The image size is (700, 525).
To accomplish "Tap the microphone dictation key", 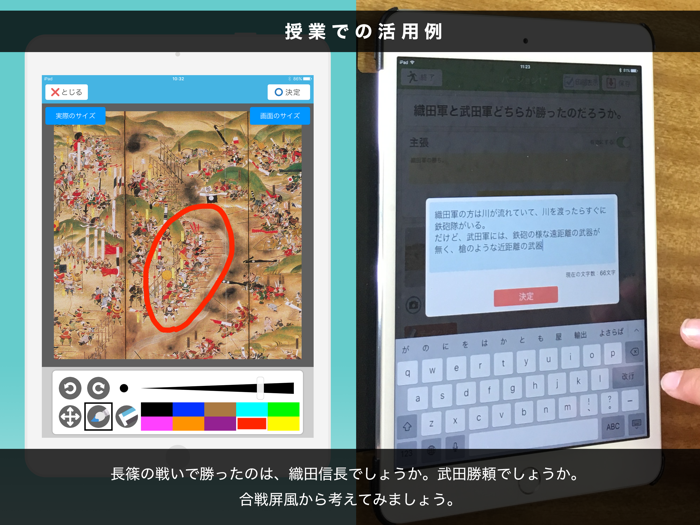I will pyautogui.click(x=455, y=448).
